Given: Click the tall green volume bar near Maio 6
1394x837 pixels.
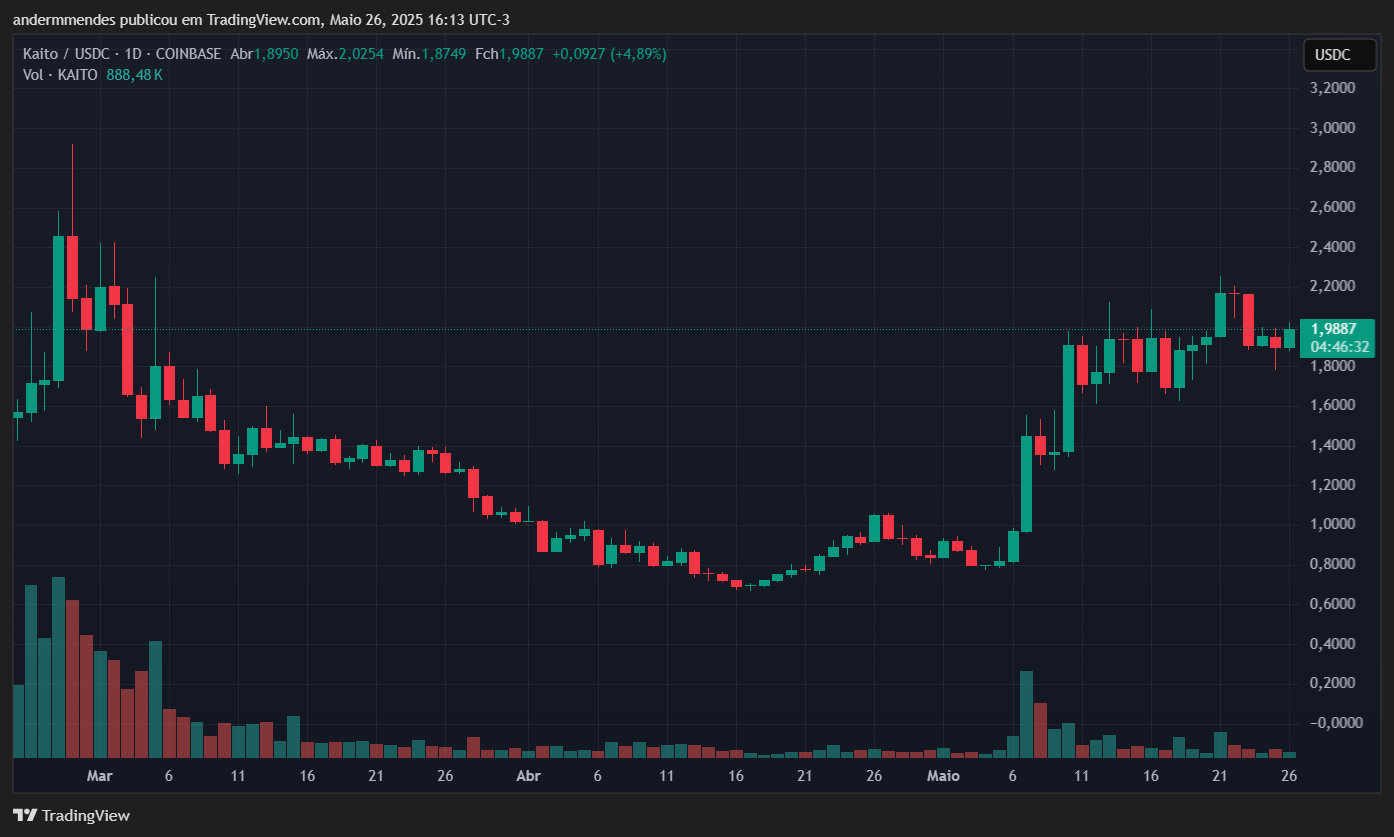Looking at the screenshot, I should 1026,714.
